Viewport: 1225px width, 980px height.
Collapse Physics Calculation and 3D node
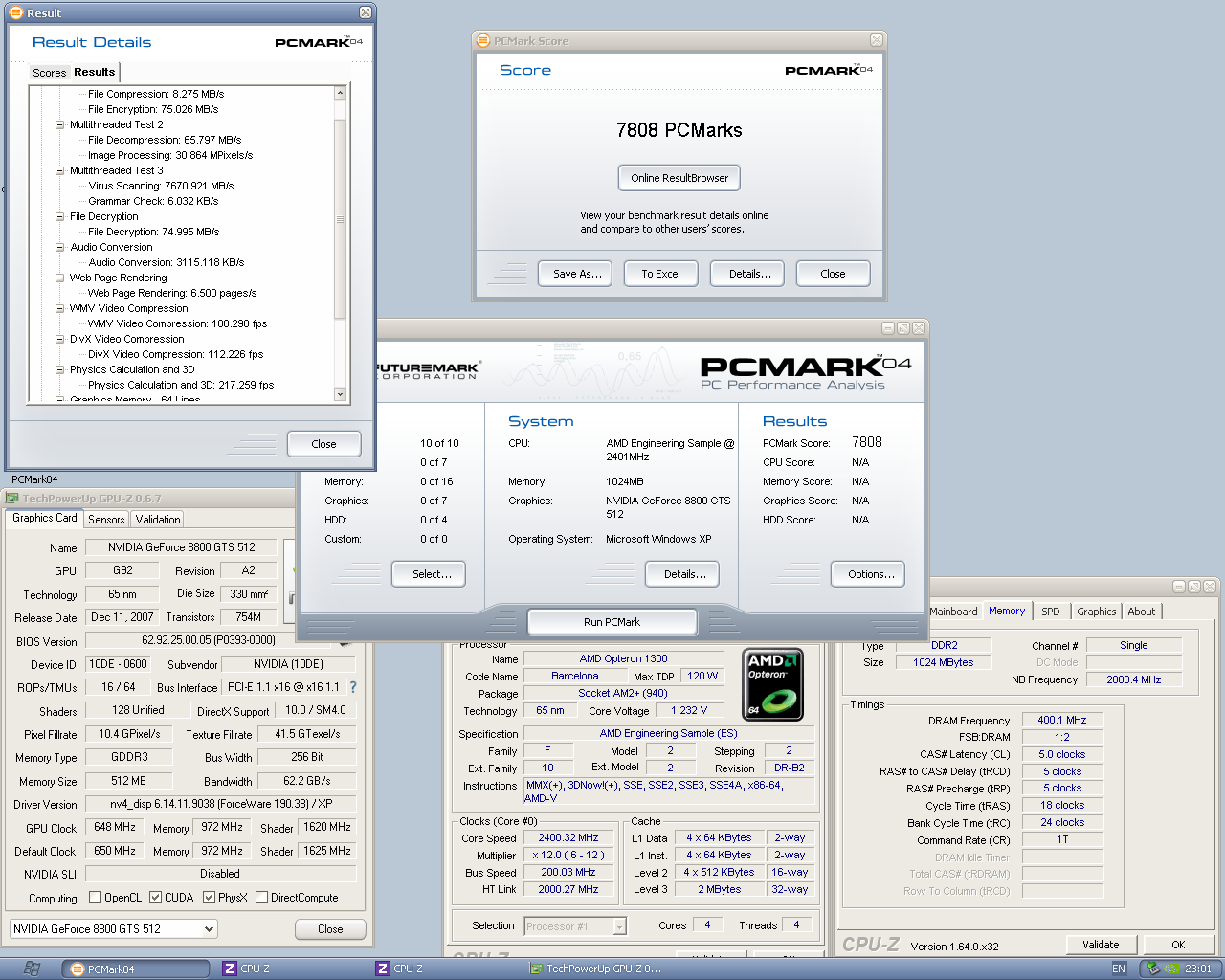coord(59,369)
